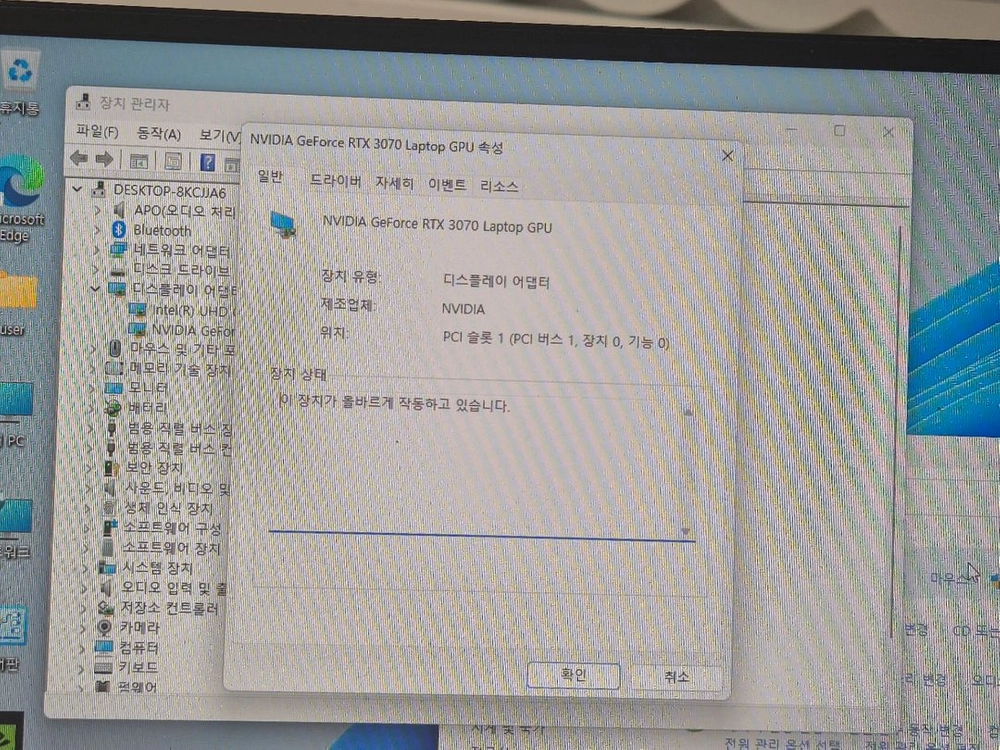Viewport: 1000px width, 750px height.
Task: Click the Back arrow in Device Manager toolbar
Action: [79, 158]
